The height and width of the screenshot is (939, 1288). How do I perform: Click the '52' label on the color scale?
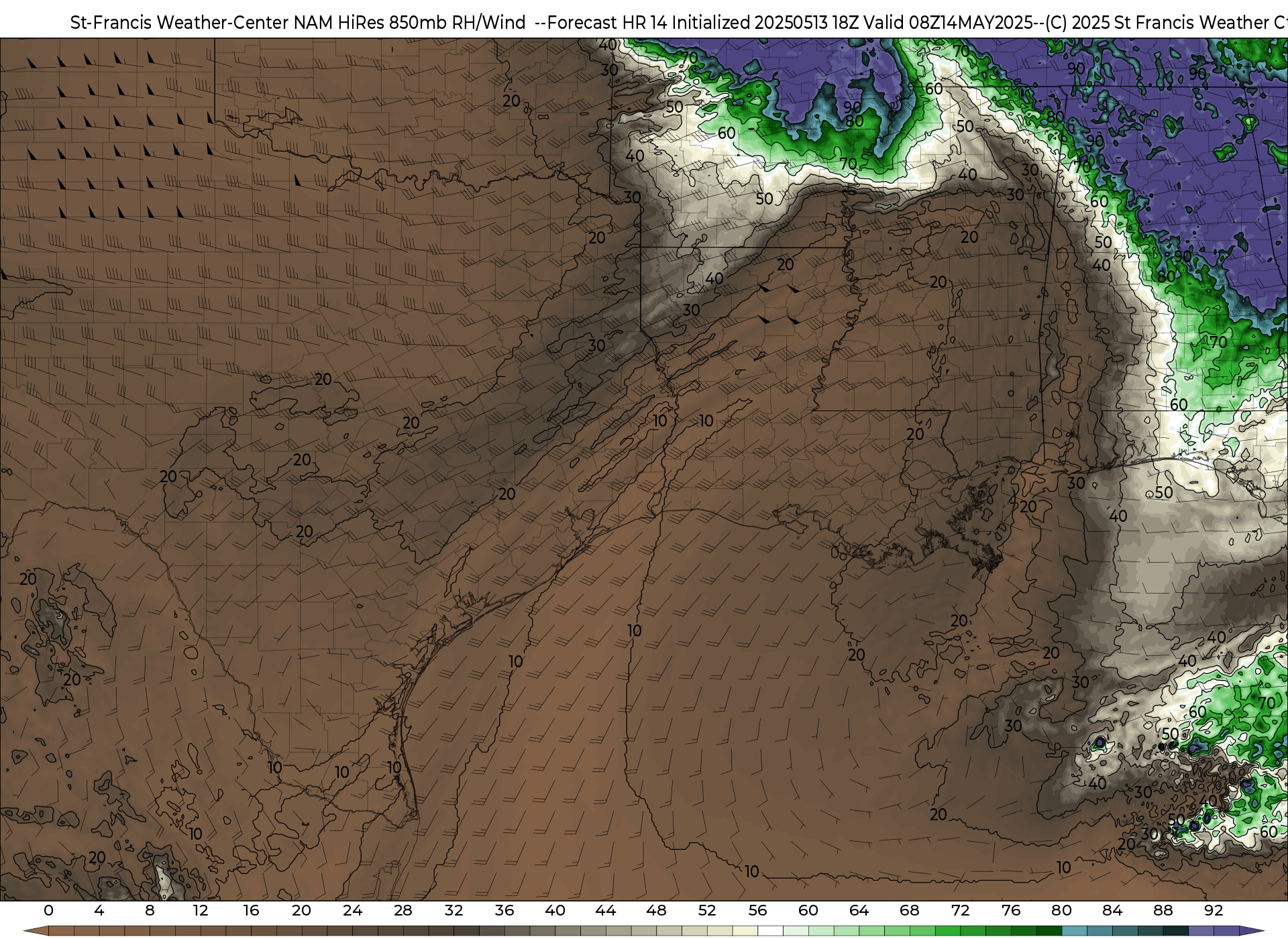click(x=707, y=910)
